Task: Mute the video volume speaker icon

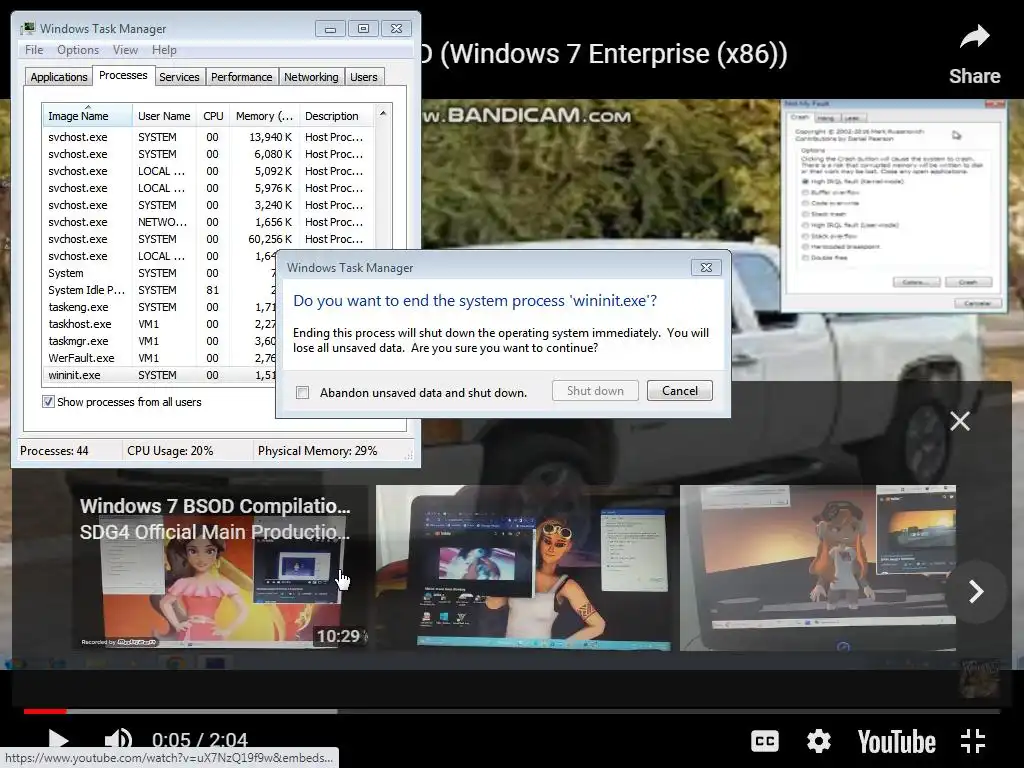Action: click(x=118, y=740)
